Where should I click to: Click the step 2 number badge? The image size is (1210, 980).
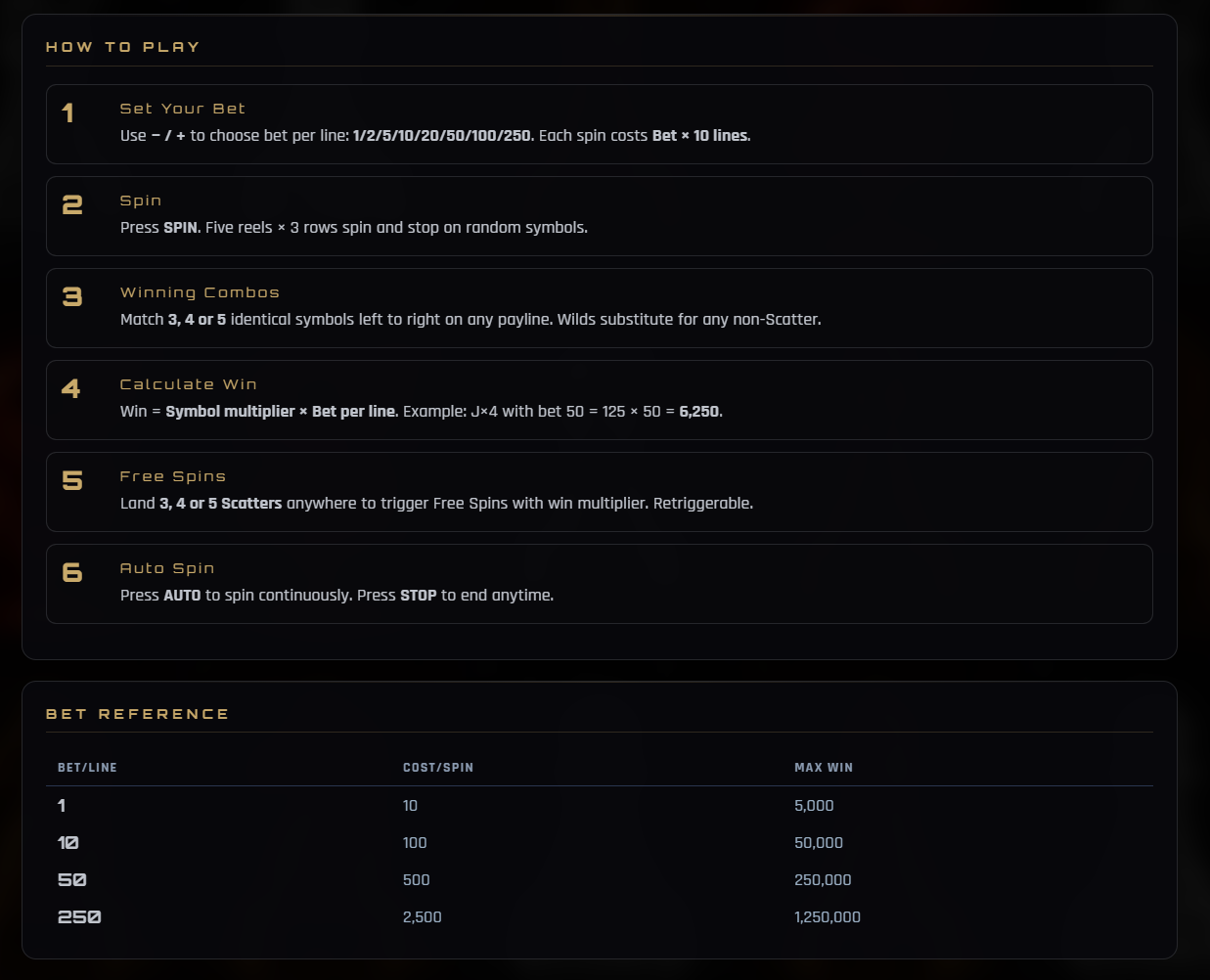point(72,204)
